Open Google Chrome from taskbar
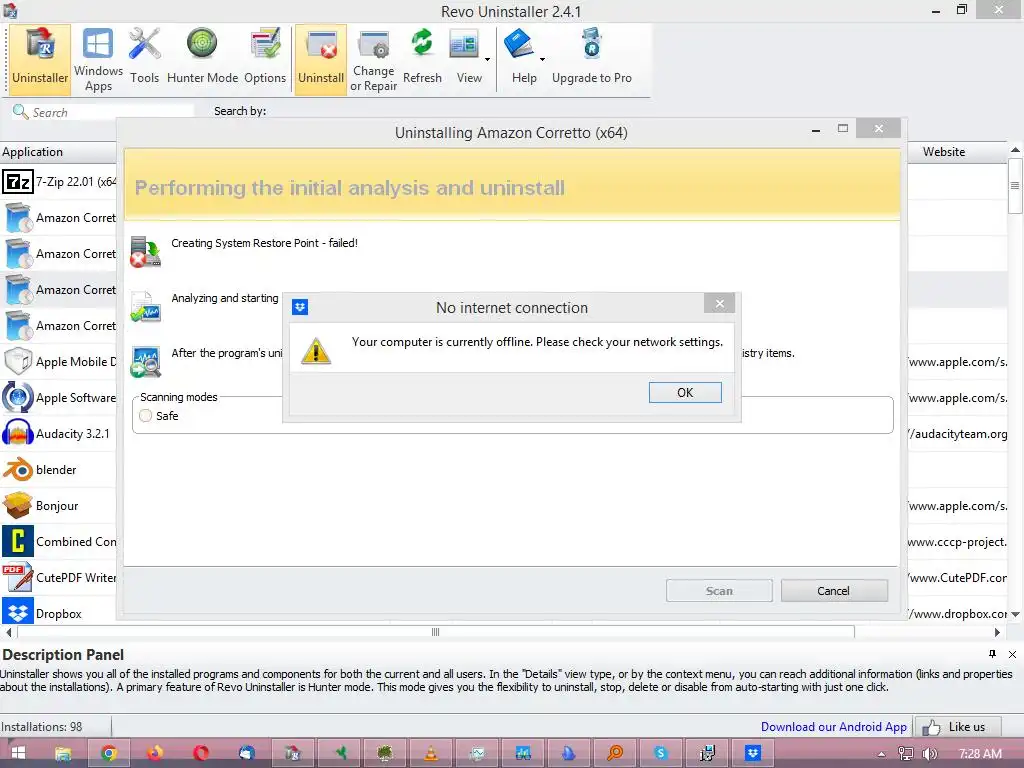Screen dimensions: 1024x768 pyautogui.click(x=109, y=753)
